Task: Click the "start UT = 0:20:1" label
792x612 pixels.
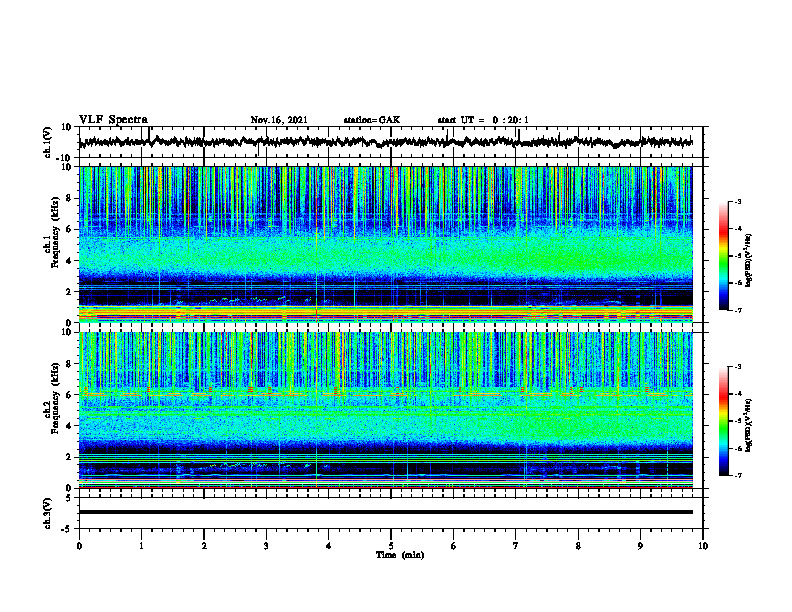Action: click(483, 120)
